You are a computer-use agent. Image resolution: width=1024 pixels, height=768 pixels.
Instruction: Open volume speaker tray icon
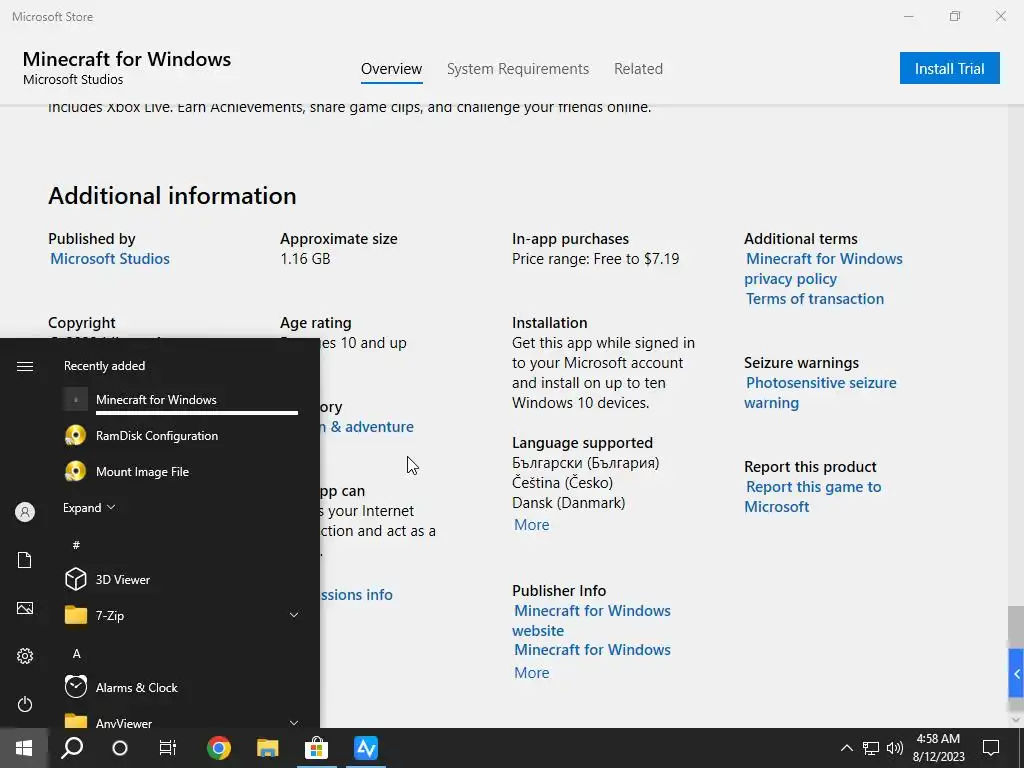pyautogui.click(x=895, y=748)
